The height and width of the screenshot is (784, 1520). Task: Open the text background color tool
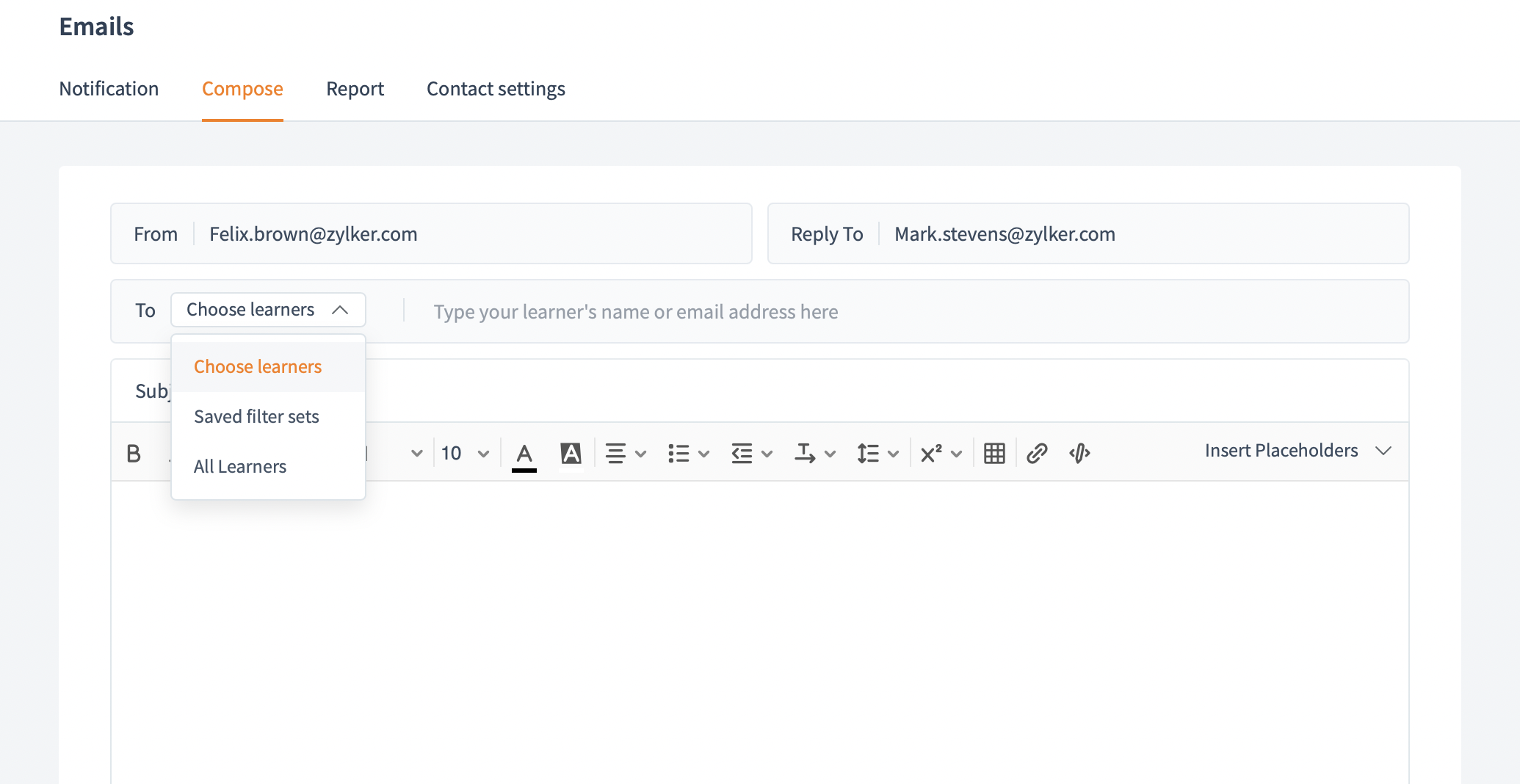(x=571, y=454)
